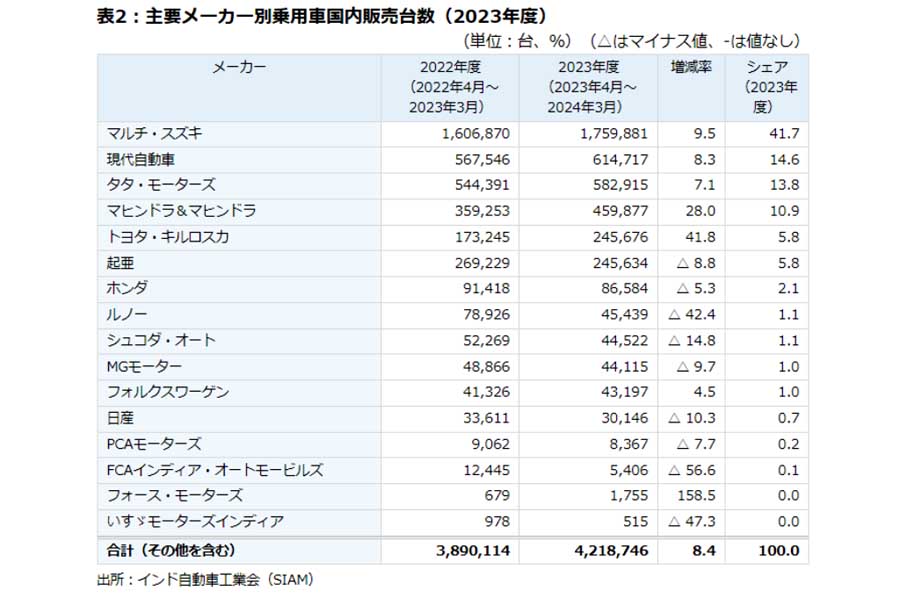Select the value 245,676
900x599 pixels.
pos(620,237)
